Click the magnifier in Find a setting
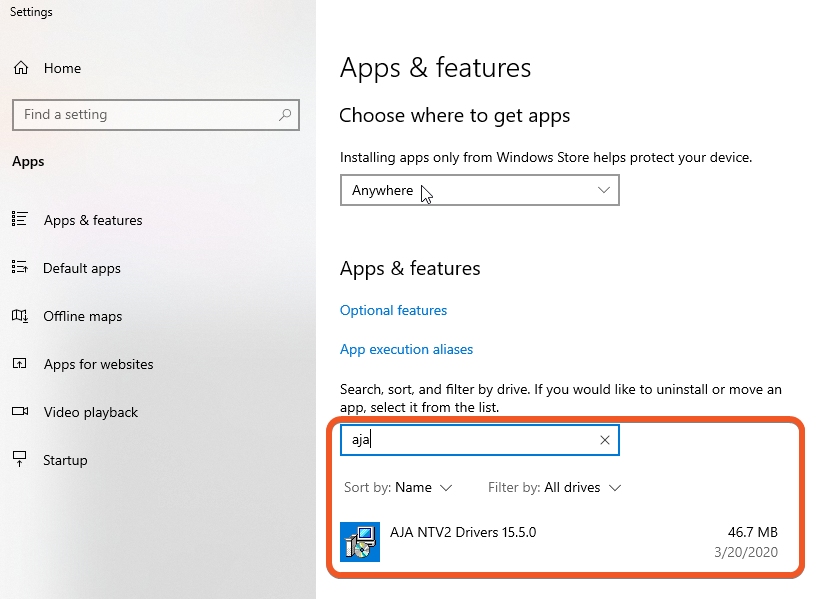 coord(285,115)
